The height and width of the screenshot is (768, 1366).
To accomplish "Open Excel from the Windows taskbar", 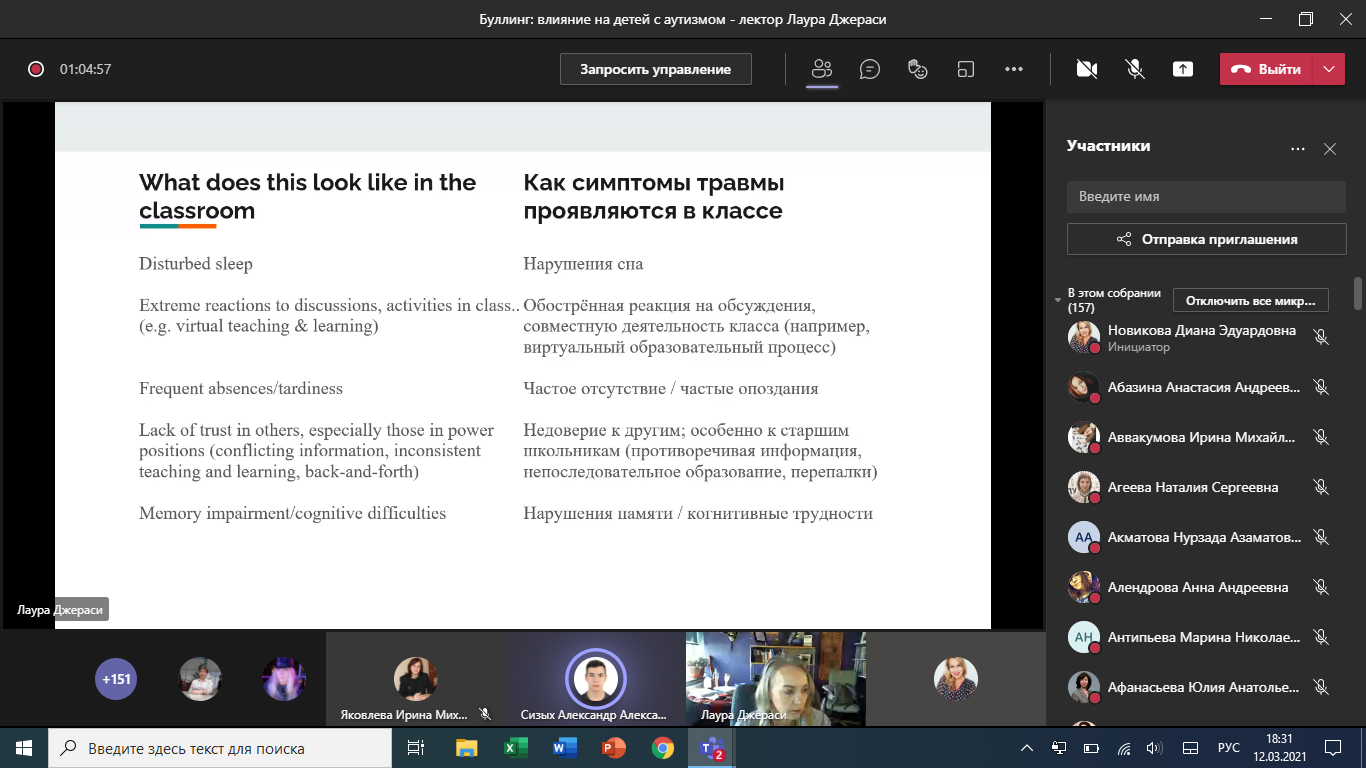I will (x=515, y=748).
